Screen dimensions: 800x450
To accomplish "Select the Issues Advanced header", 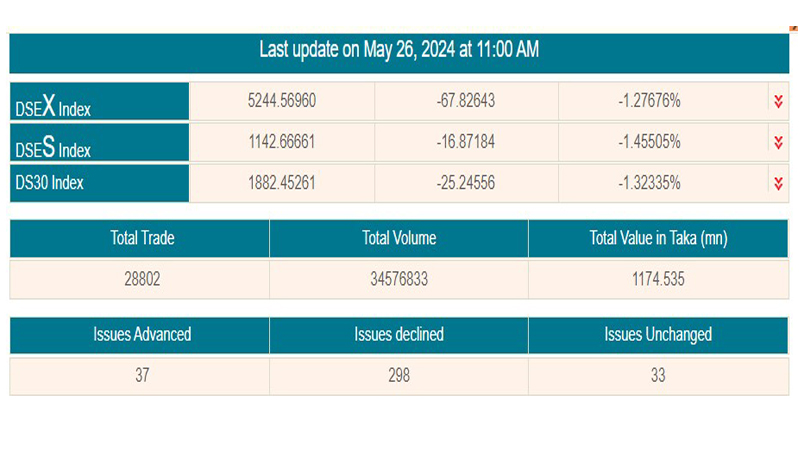I will [x=140, y=335].
